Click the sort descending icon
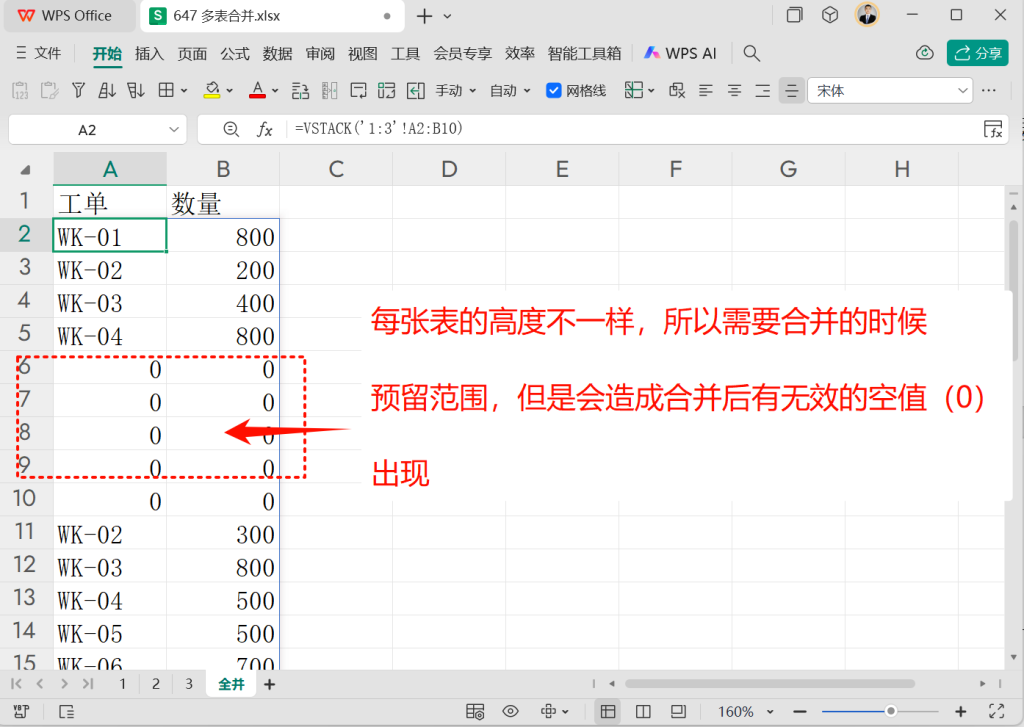This screenshot has width=1024, height=727. pyautogui.click(x=136, y=90)
